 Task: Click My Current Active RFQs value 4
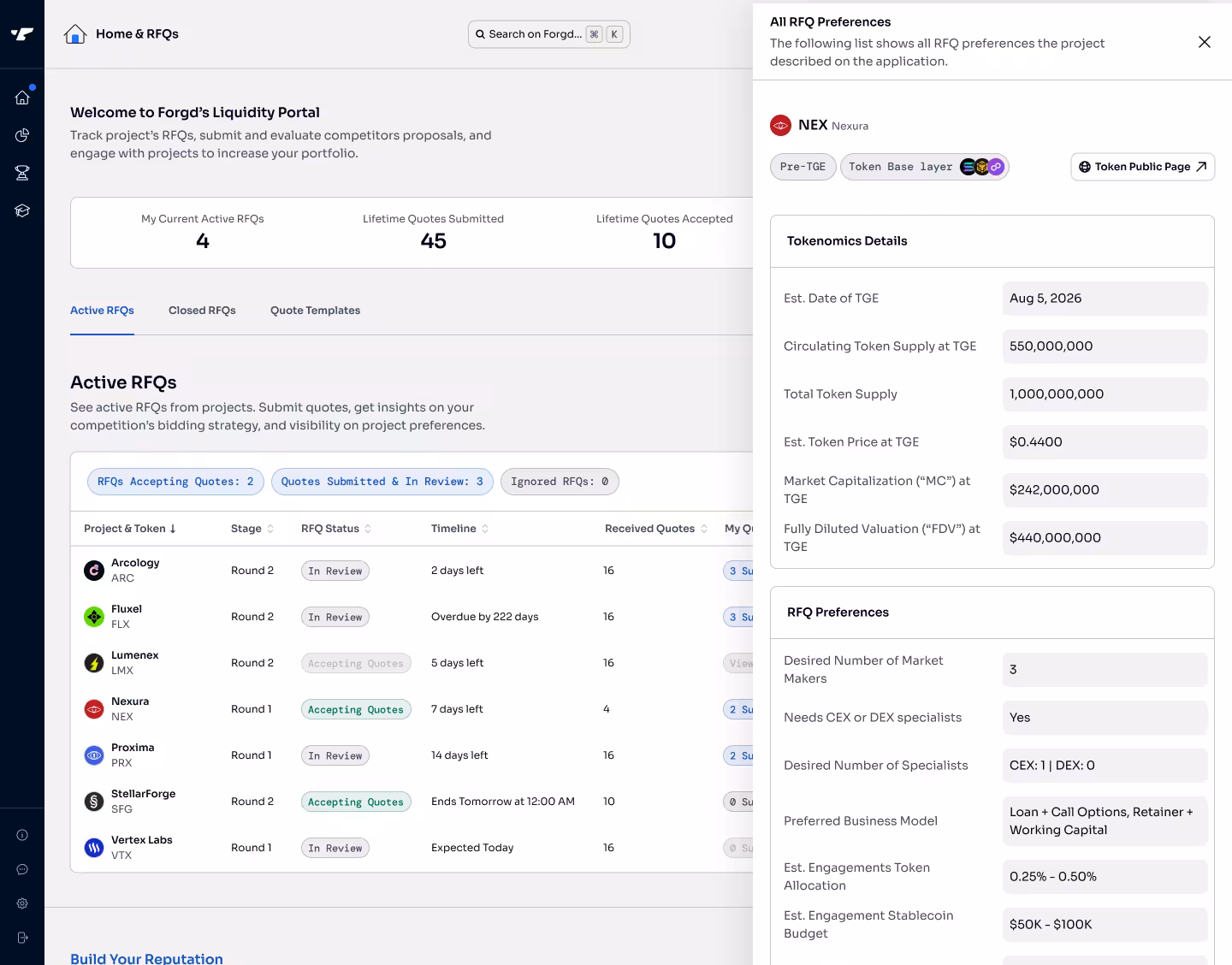click(203, 241)
